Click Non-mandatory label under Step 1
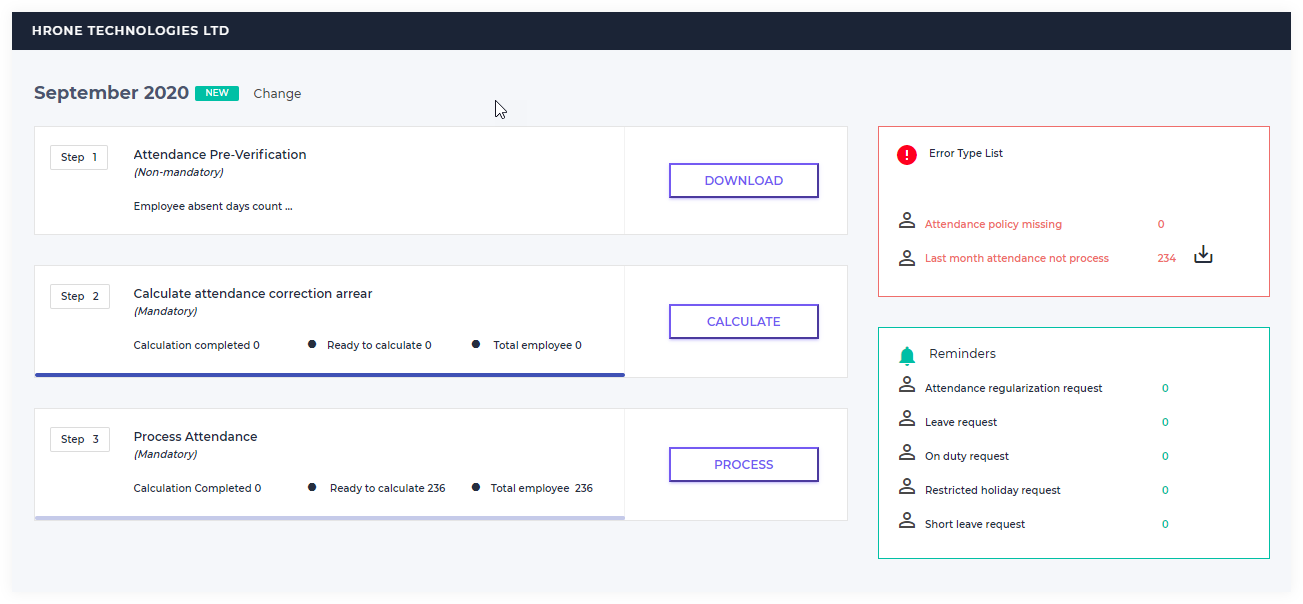Viewport: 1303px width, 604px height. click(179, 172)
